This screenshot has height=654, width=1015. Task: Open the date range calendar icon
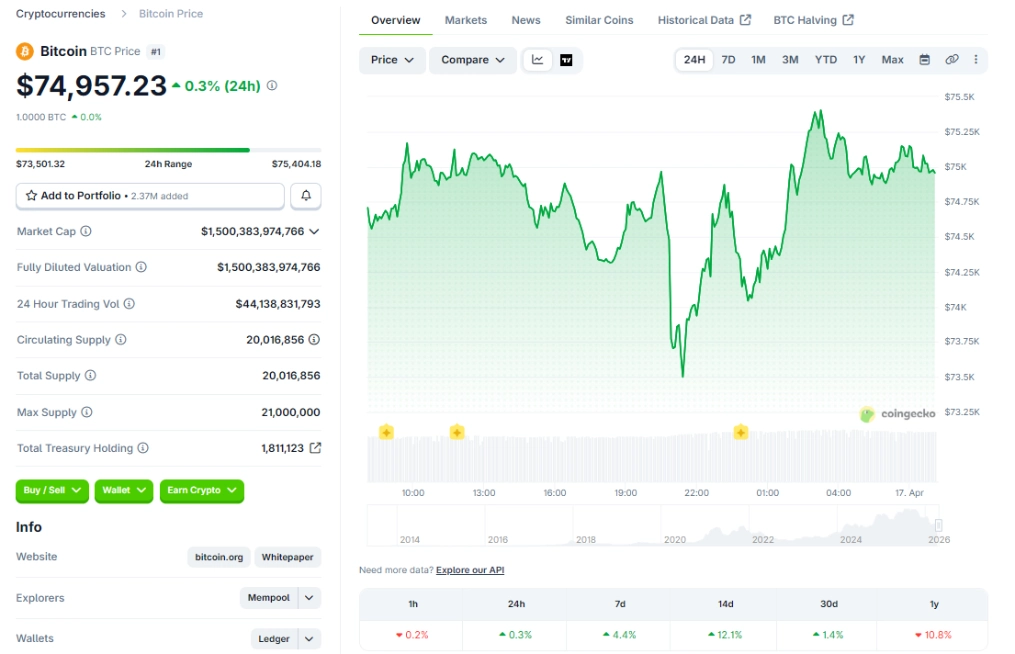(922, 59)
